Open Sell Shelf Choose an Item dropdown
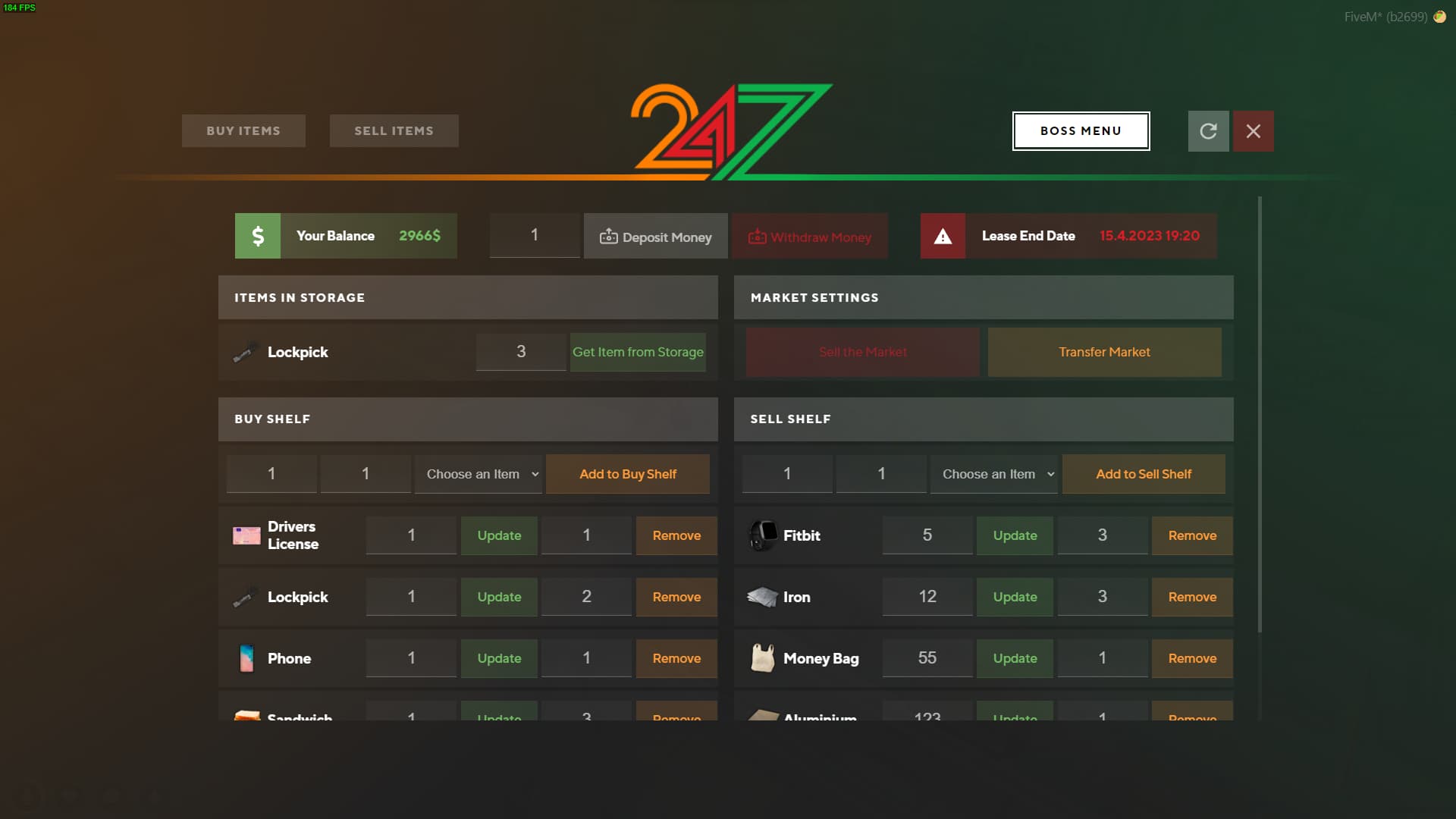Screen dimensions: 1456x819 [x=994, y=474]
